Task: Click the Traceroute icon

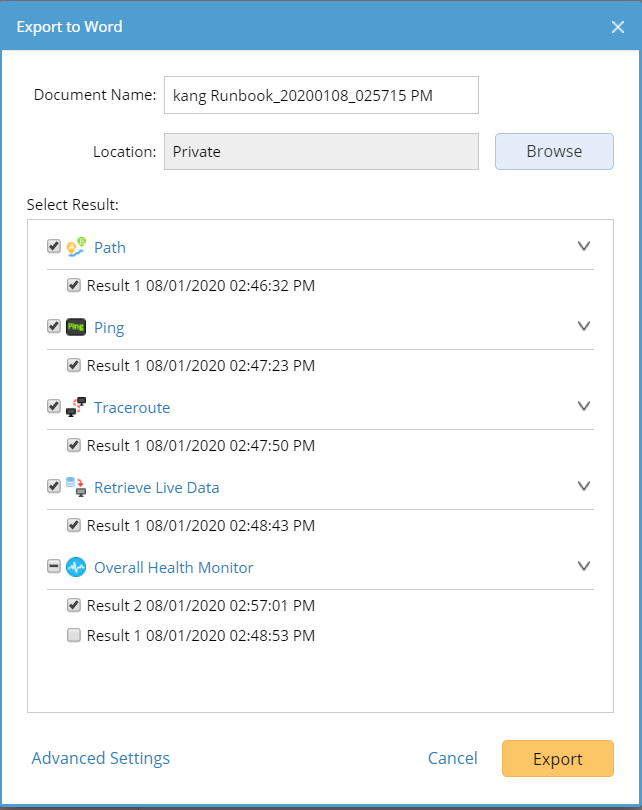Action: (x=76, y=407)
